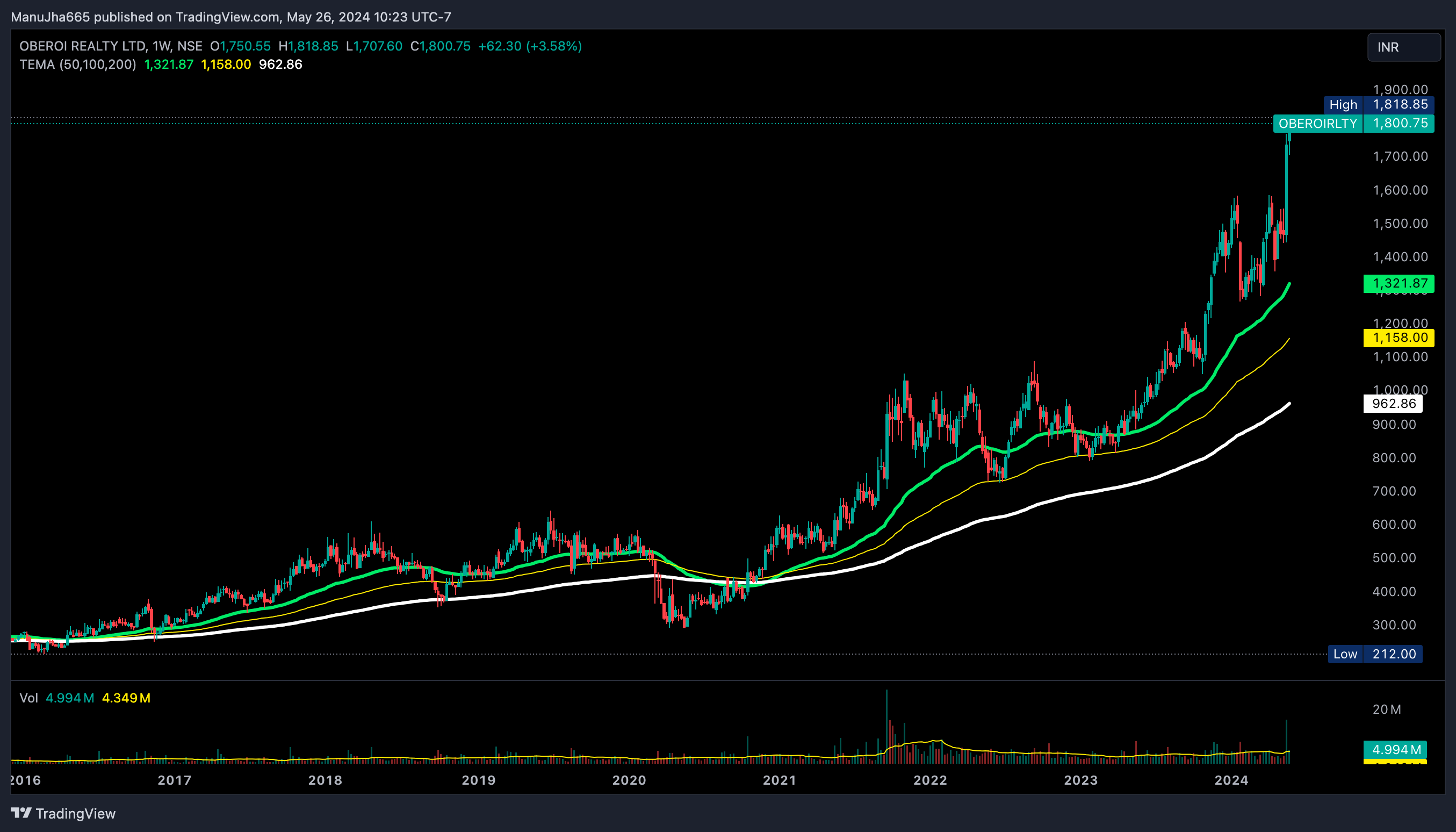Click the green 1,321.87 axis price tag
The height and width of the screenshot is (832, 1456).
[1399, 283]
